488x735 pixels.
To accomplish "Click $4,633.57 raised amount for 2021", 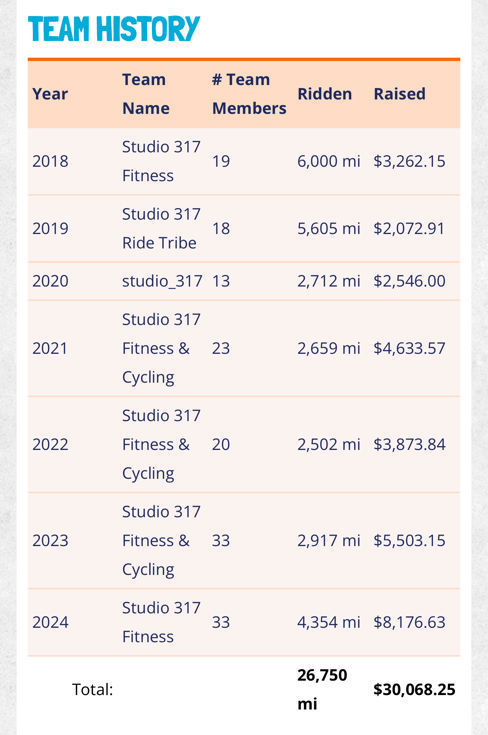I will tap(409, 348).
